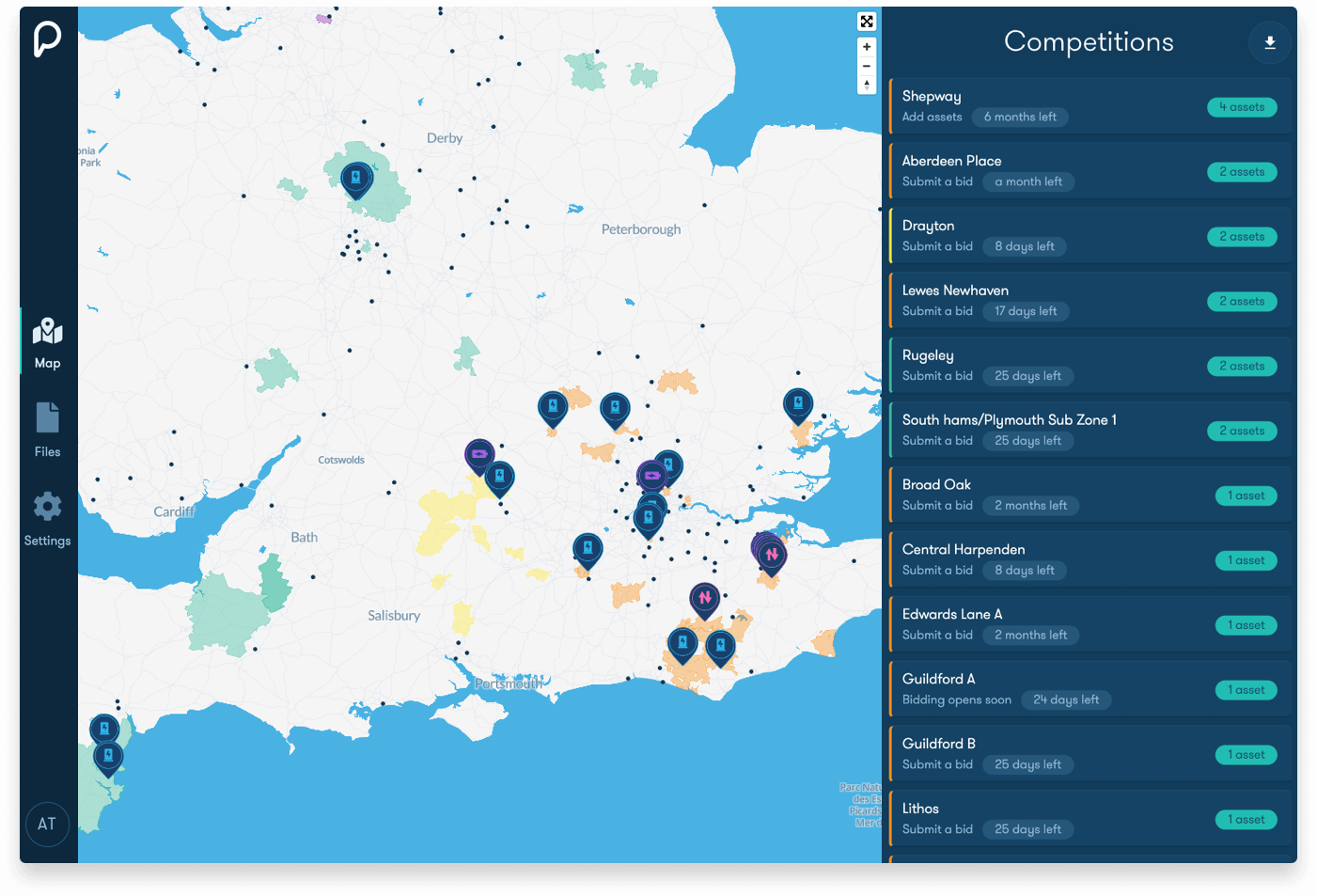The image size is (1317, 896).
Task: Open the Drayton competition
Action: click(1090, 235)
